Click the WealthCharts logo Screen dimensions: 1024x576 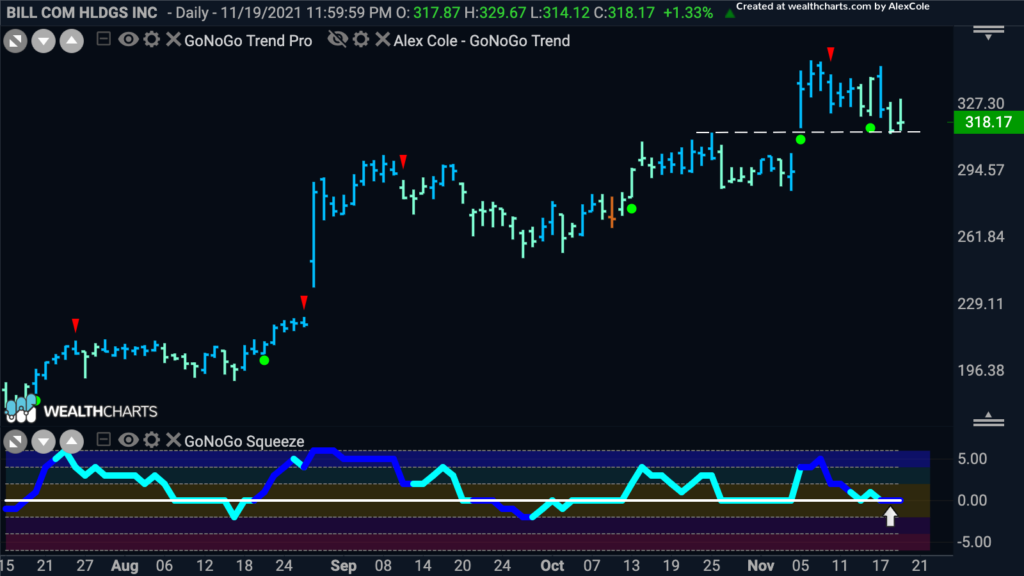point(82,409)
